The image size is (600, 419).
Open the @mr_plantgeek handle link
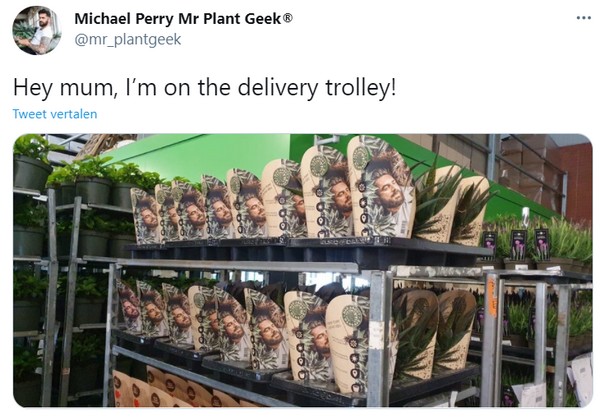click(x=127, y=40)
